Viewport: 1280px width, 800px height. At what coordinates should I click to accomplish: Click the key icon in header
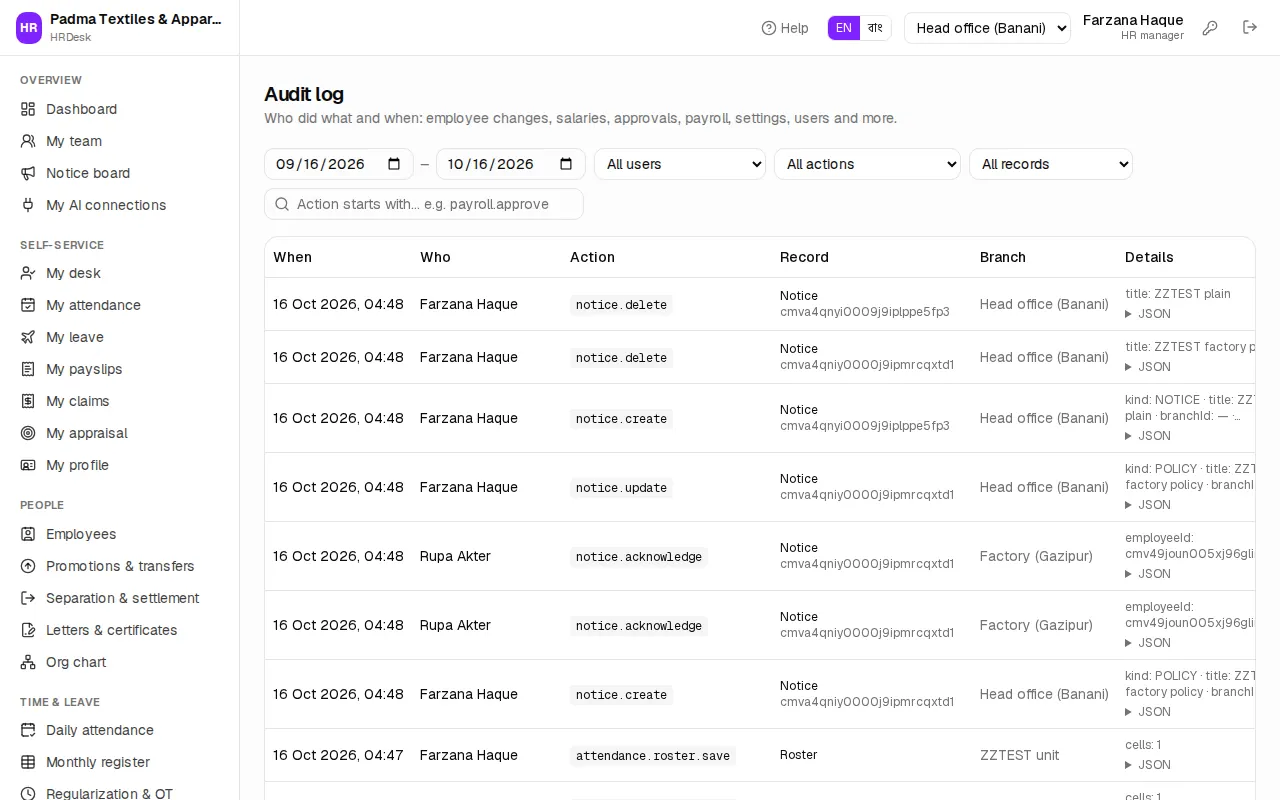[1210, 28]
